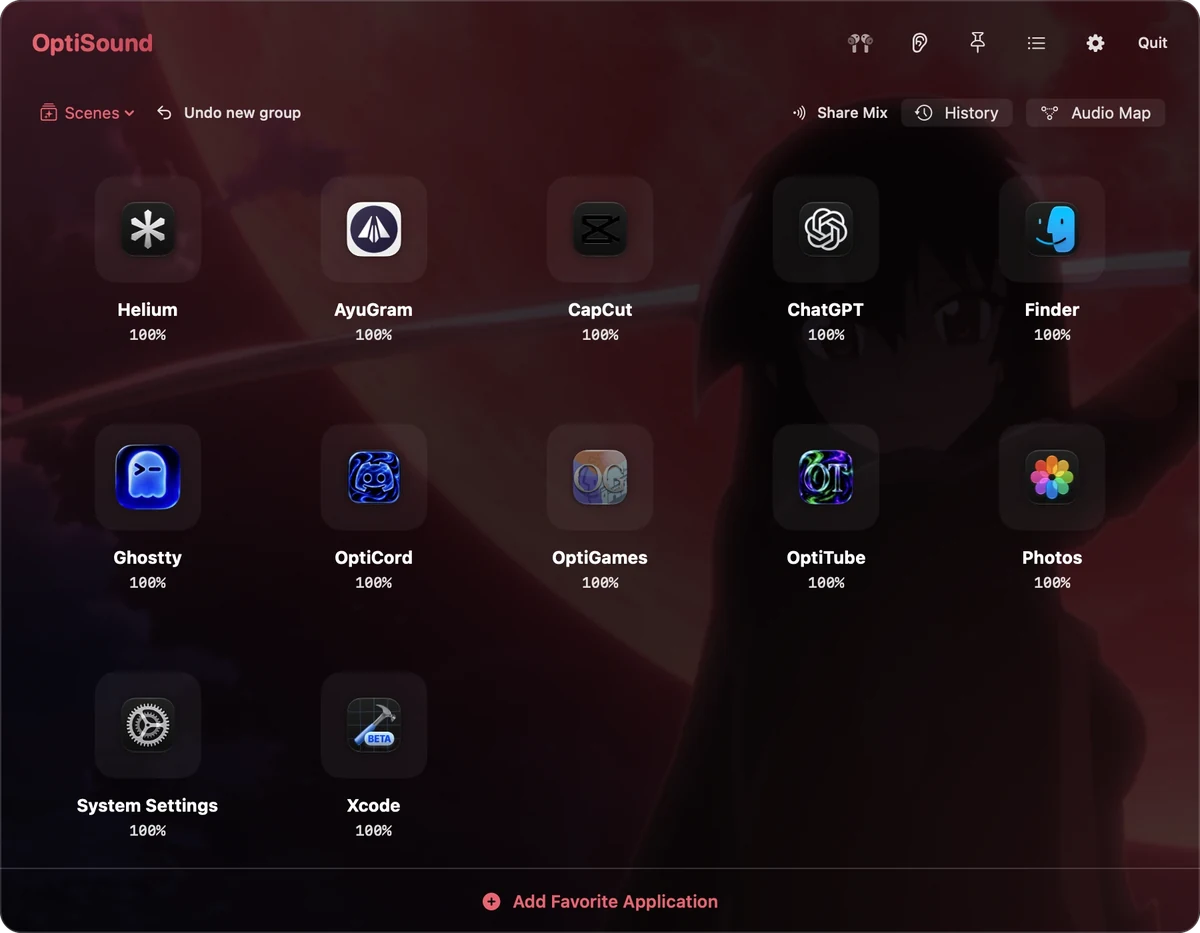
Task: Click the System Settings label
Action: click(x=148, y=806)
